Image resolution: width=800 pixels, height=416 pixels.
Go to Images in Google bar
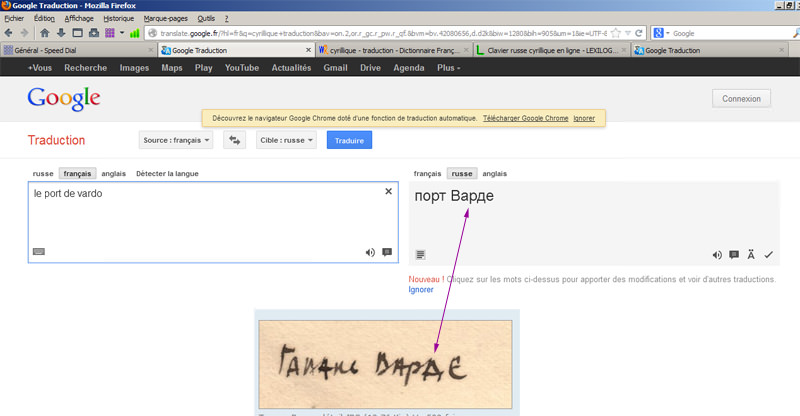134,67
